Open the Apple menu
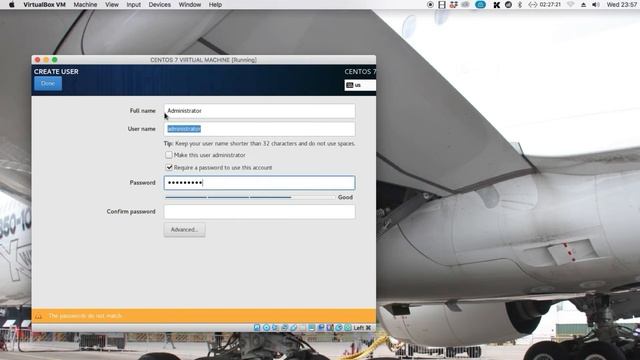Screen dimensions: 640x360 click(11, 4)
